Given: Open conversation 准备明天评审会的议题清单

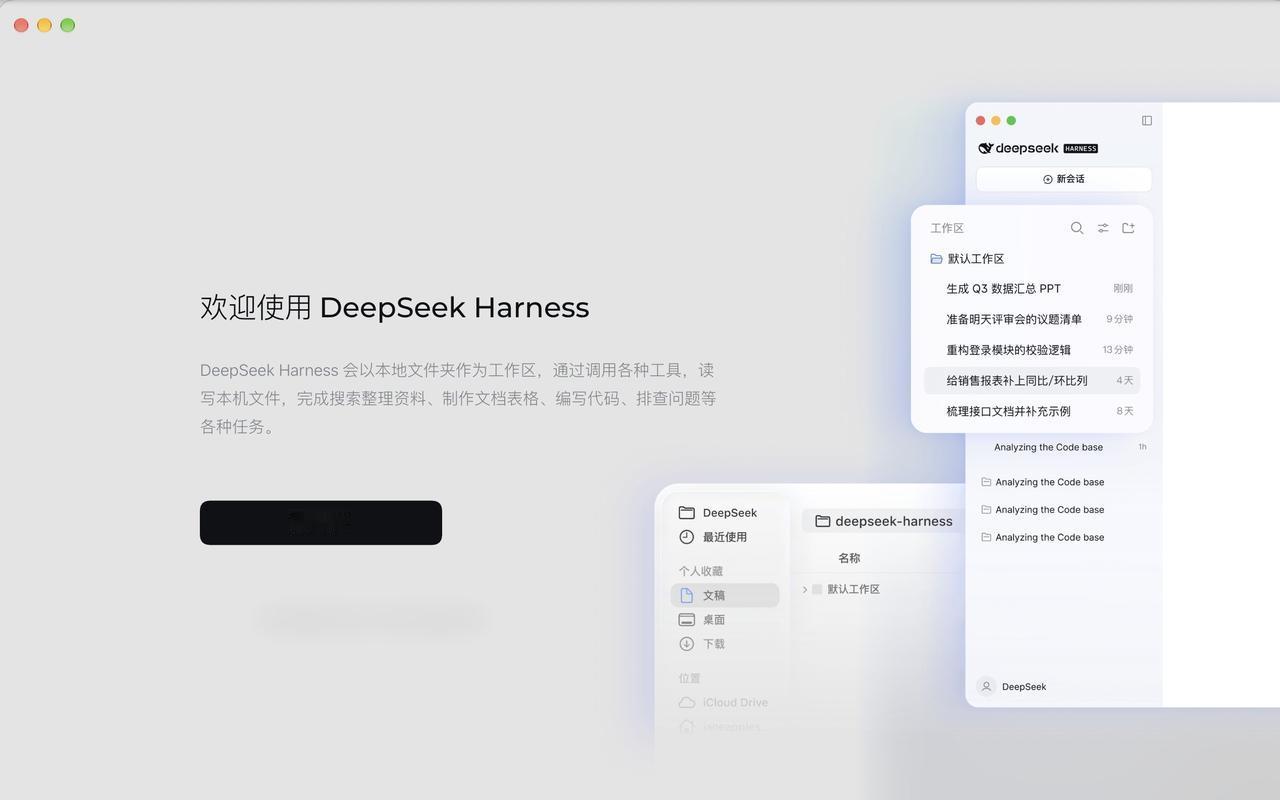Looking at the screenshot, I should [x=1032, y=319].
